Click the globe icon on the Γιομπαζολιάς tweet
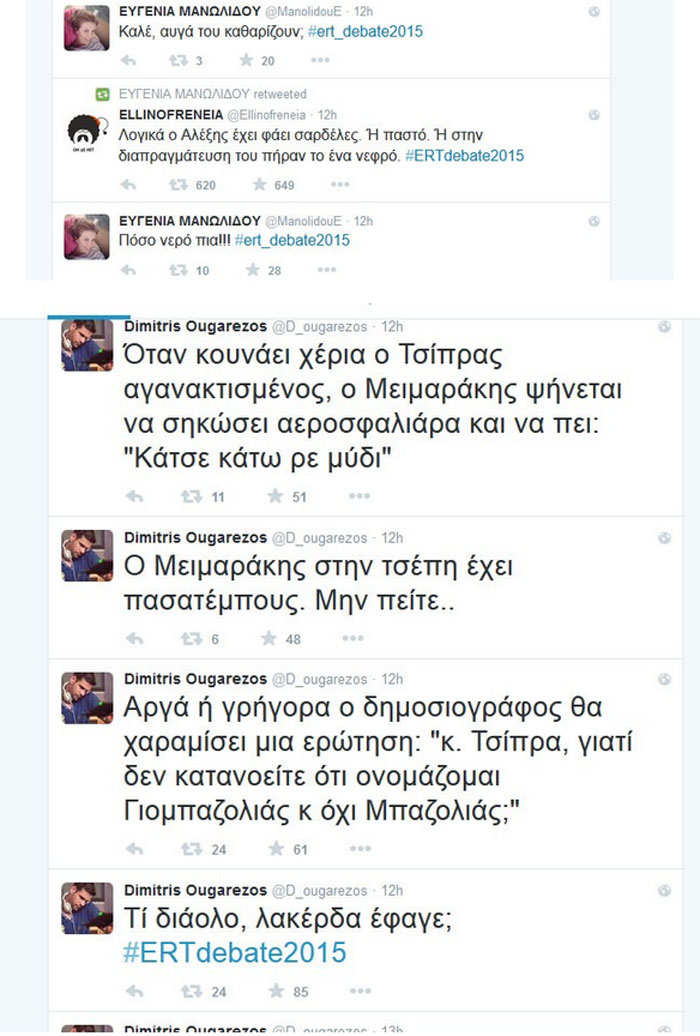 [665, 679]
